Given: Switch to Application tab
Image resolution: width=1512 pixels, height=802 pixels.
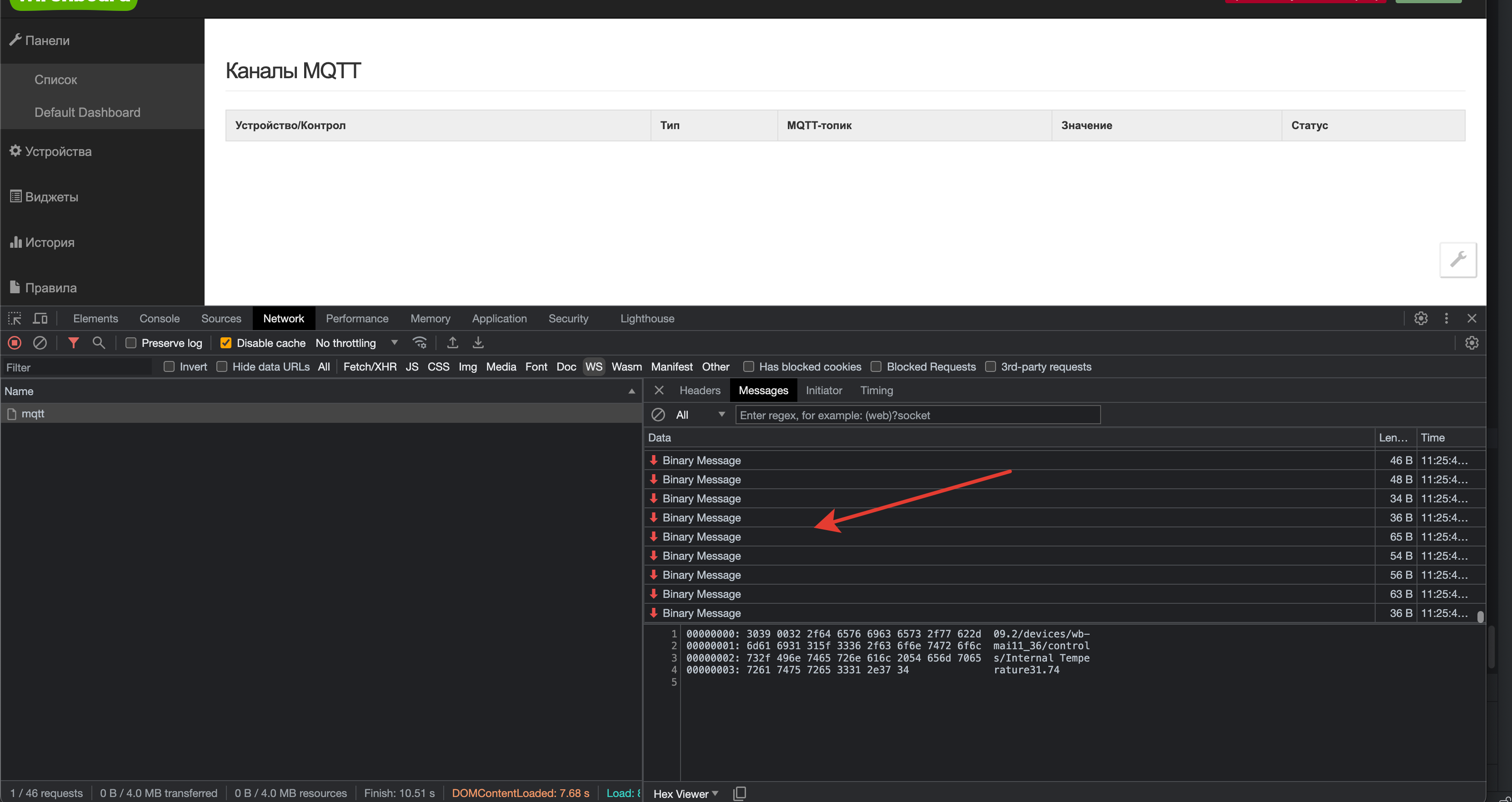Looking at the screenshot, I should pyautogui.click(x=500, y=318).
